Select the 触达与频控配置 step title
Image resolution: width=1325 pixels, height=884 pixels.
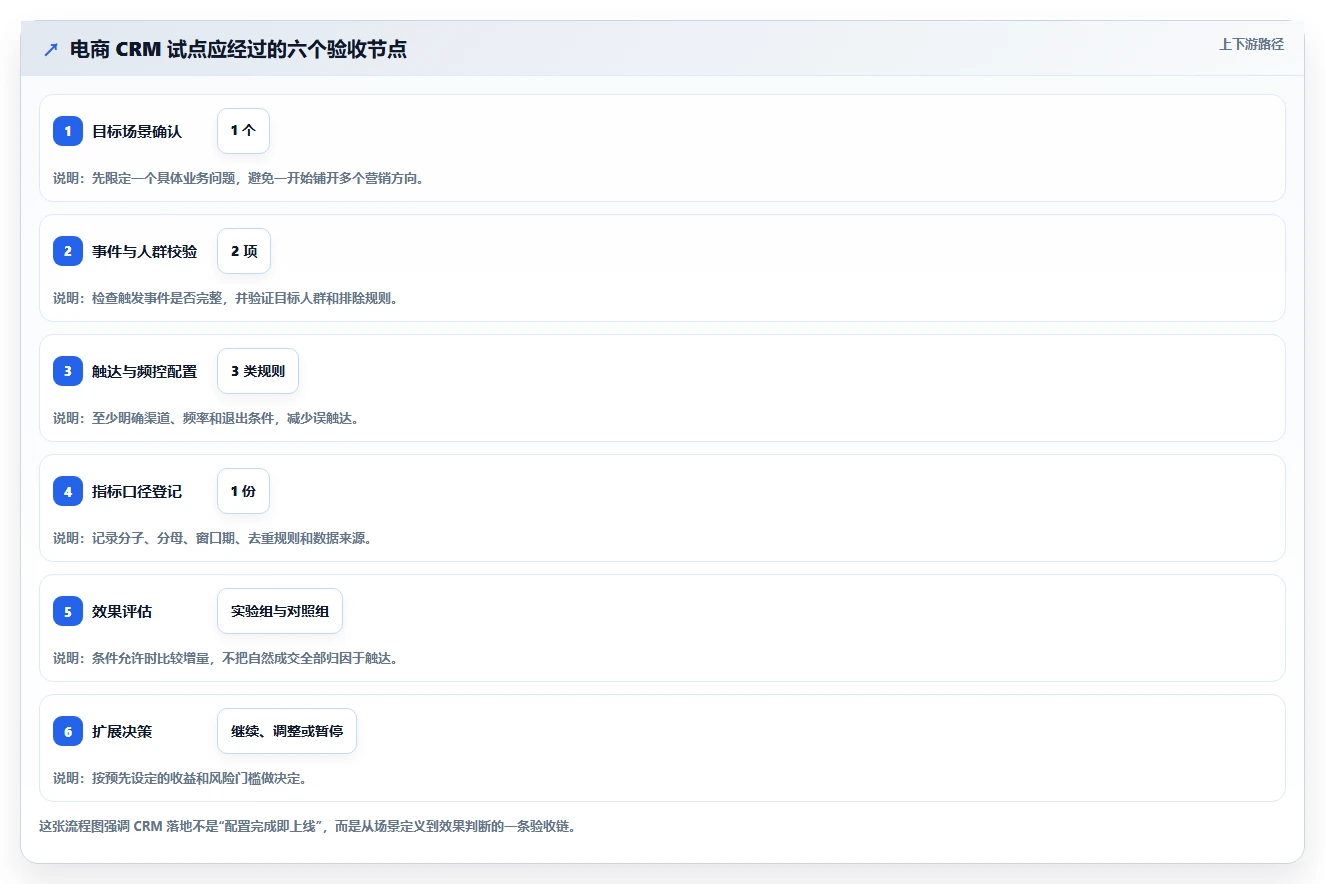145,371
